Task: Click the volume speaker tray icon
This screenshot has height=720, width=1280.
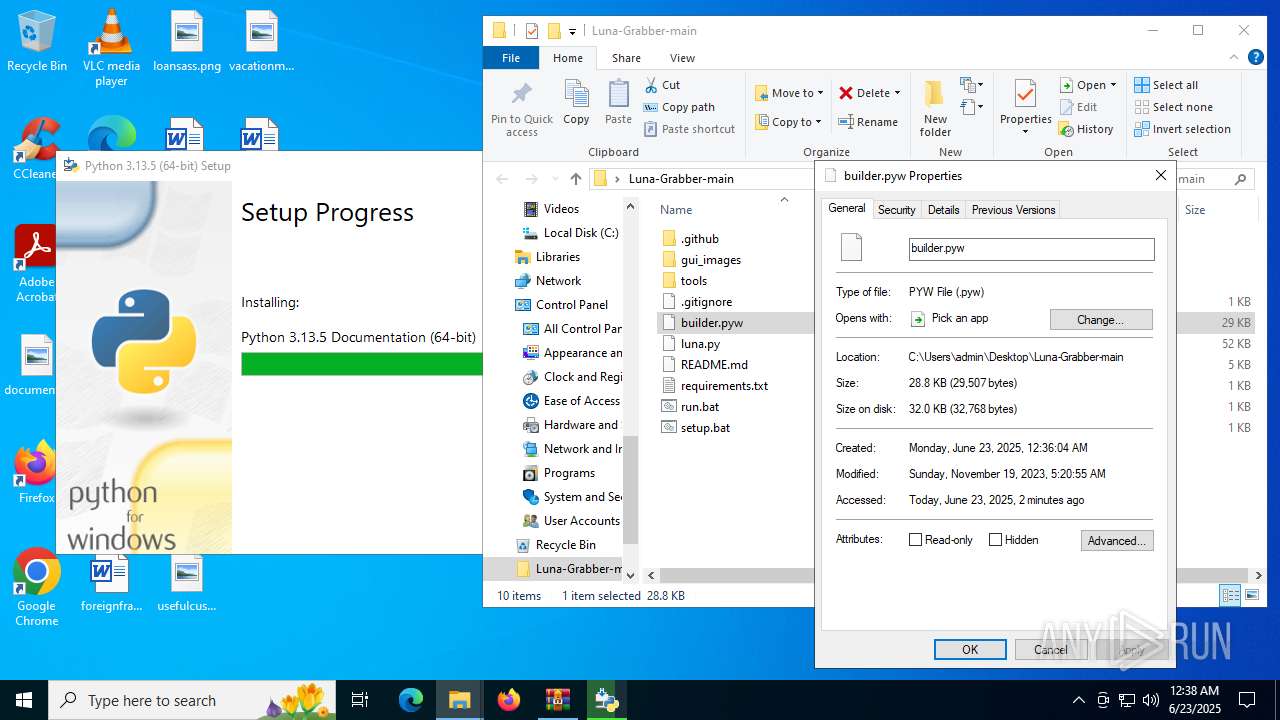Action: coord(1151,700)
